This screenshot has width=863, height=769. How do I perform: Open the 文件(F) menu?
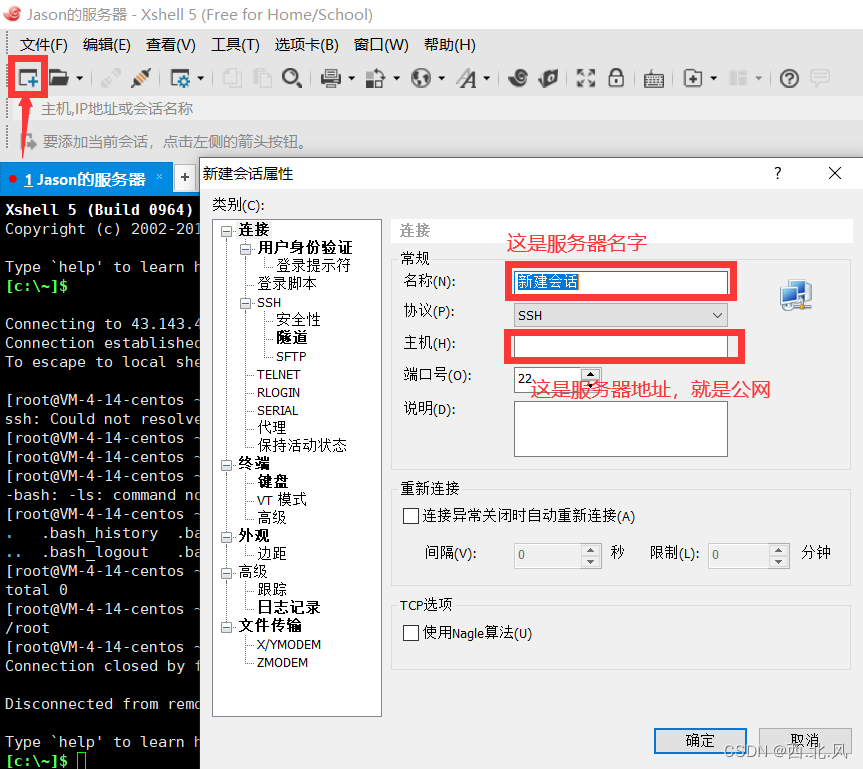coord(43,45)
